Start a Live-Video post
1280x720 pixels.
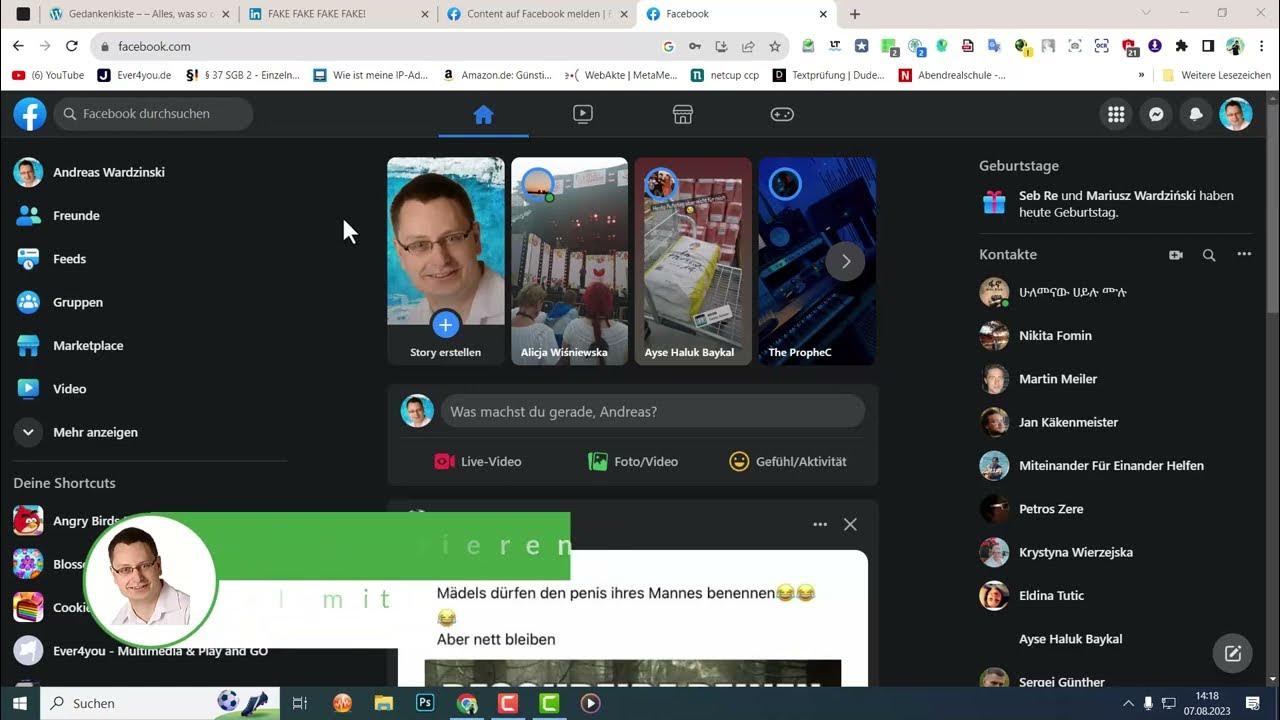478,461
